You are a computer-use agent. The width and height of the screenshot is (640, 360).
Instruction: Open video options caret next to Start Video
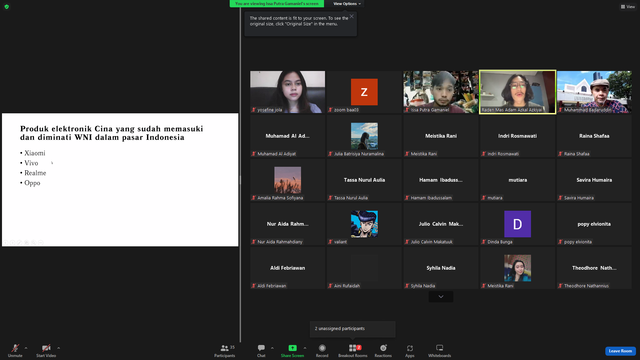click(58, 348)
